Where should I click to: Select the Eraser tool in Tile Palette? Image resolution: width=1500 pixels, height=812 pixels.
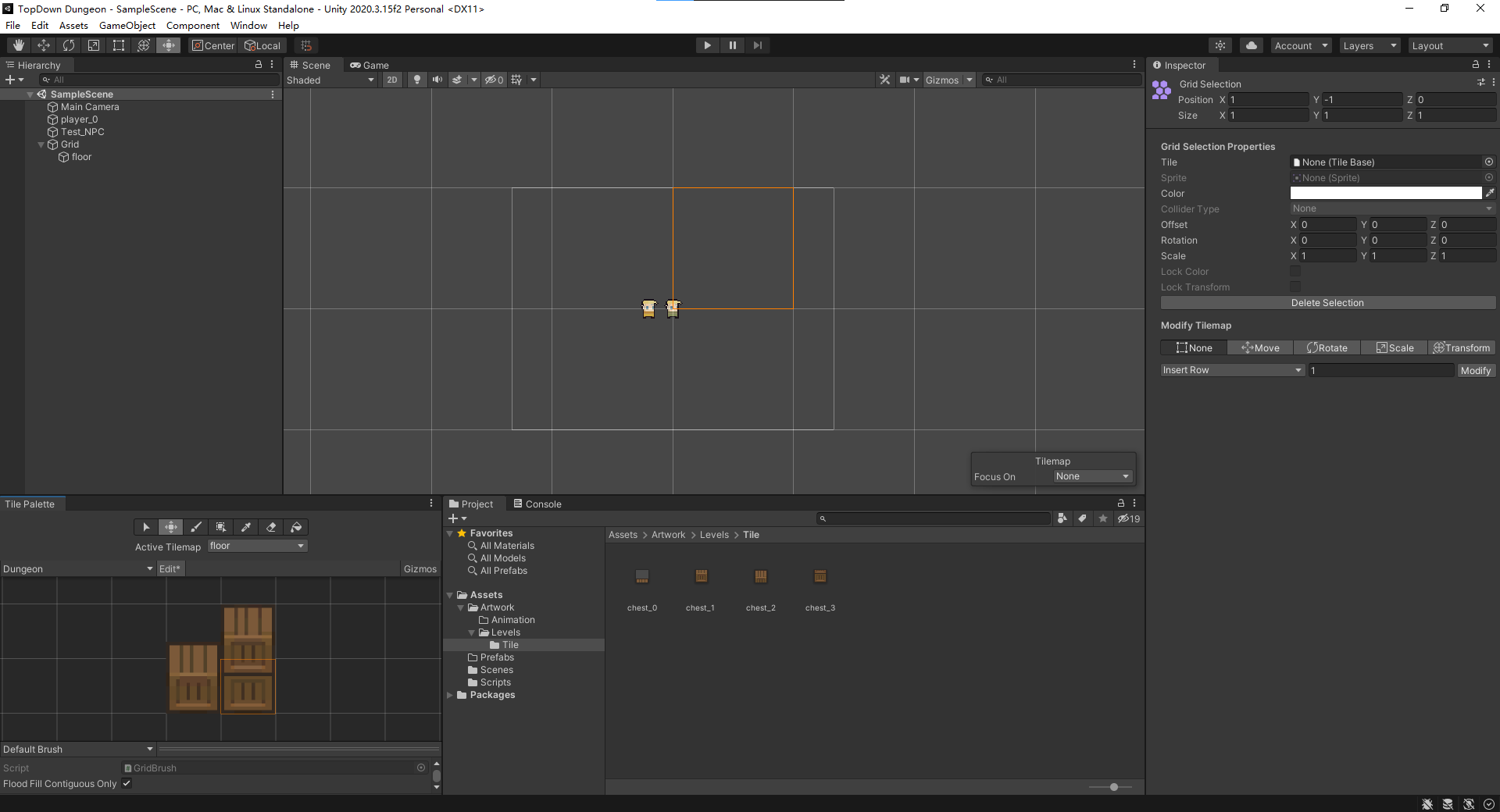[x=271, y=527]
